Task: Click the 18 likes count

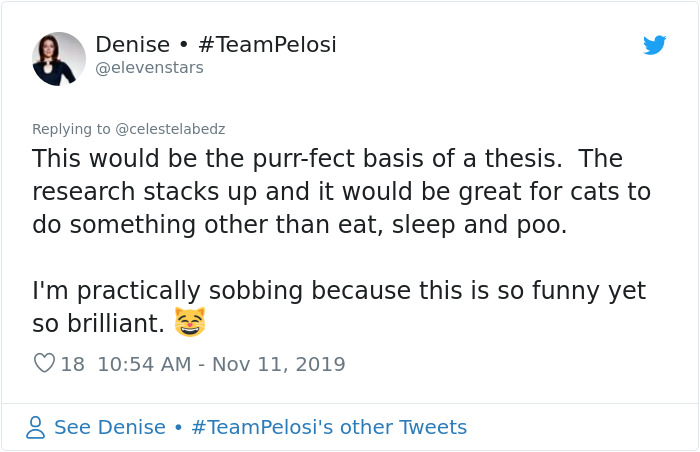Action: tap(73, 364)
